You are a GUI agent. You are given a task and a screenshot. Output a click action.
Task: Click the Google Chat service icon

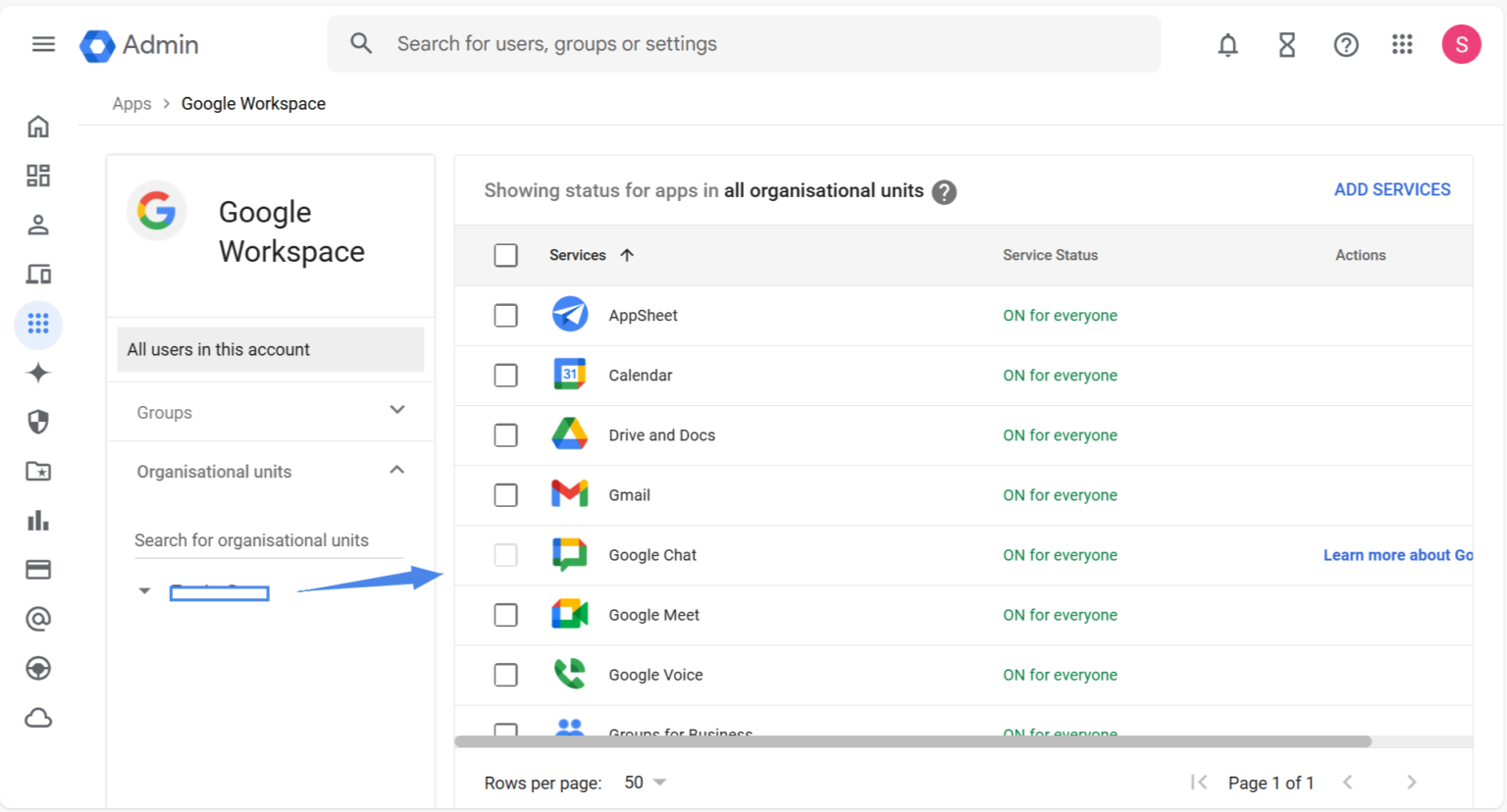569,555
